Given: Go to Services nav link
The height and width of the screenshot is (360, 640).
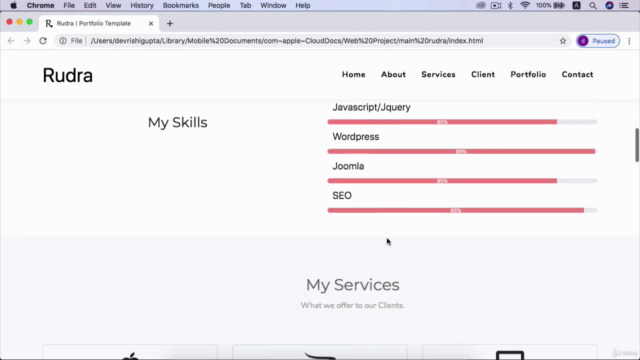Looking at the screenshot, I should [x=438, y=74].
